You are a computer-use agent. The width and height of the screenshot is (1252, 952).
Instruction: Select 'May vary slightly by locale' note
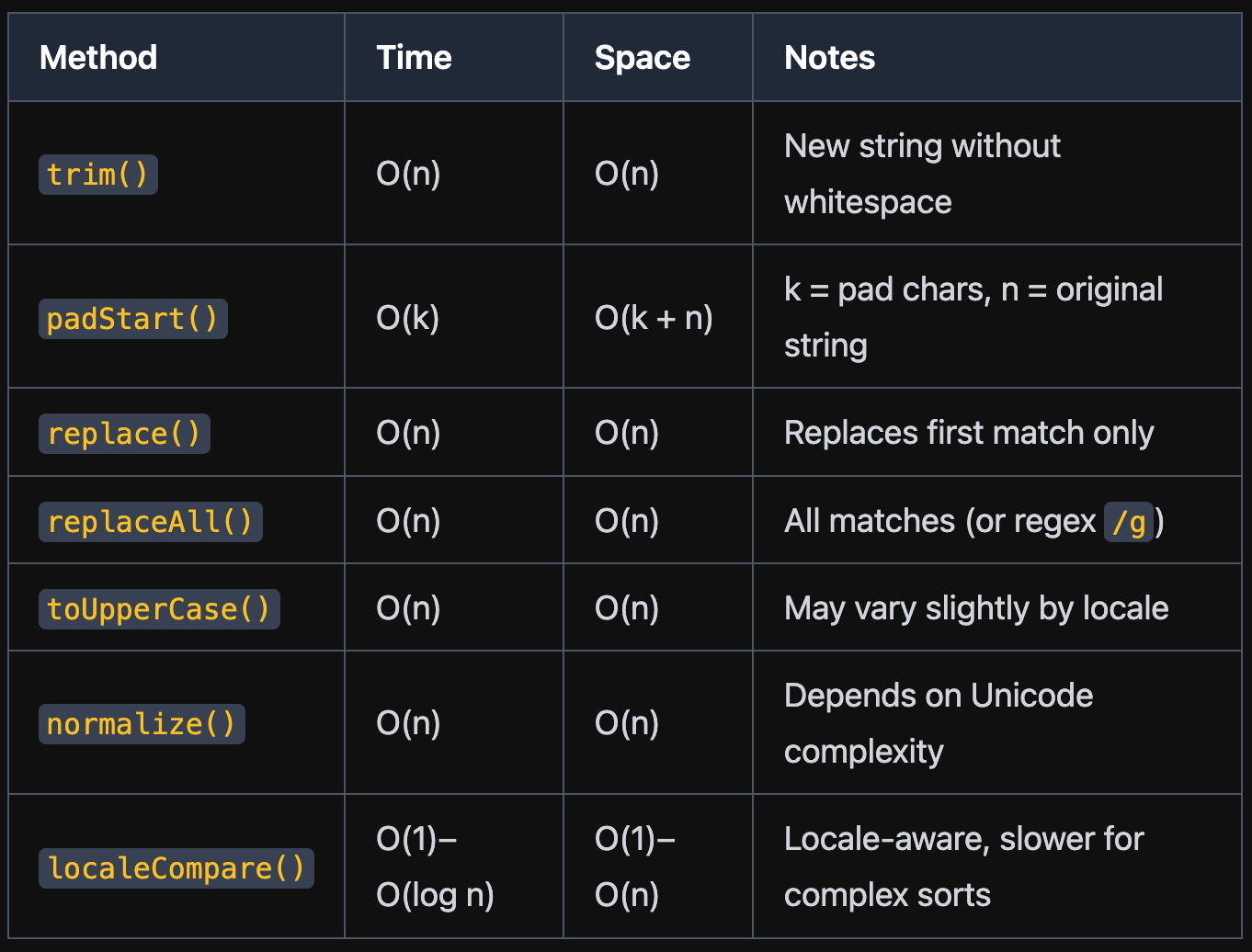[x=976, y=608]
